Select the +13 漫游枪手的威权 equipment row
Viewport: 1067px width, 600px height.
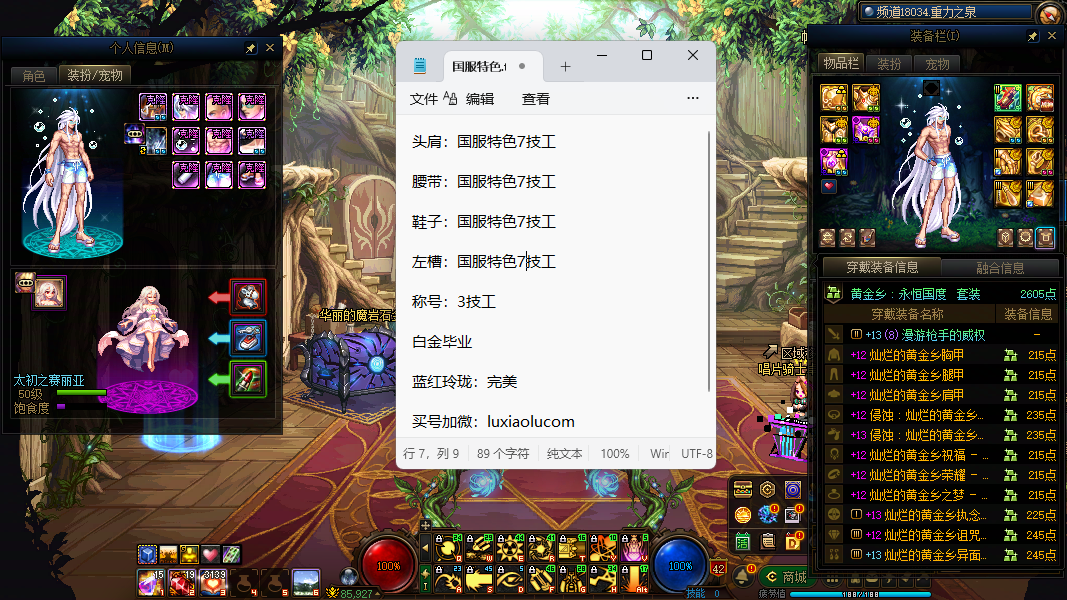click(938, 335)
